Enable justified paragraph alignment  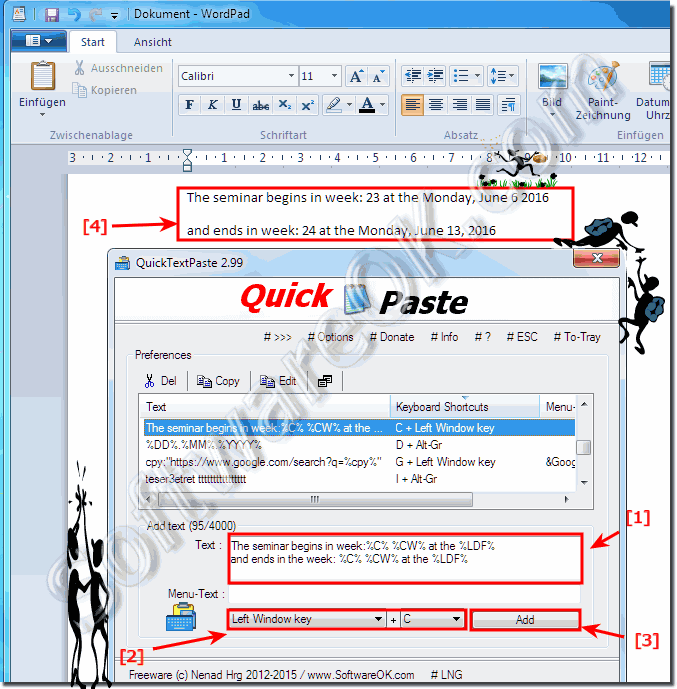pos(483,105)
